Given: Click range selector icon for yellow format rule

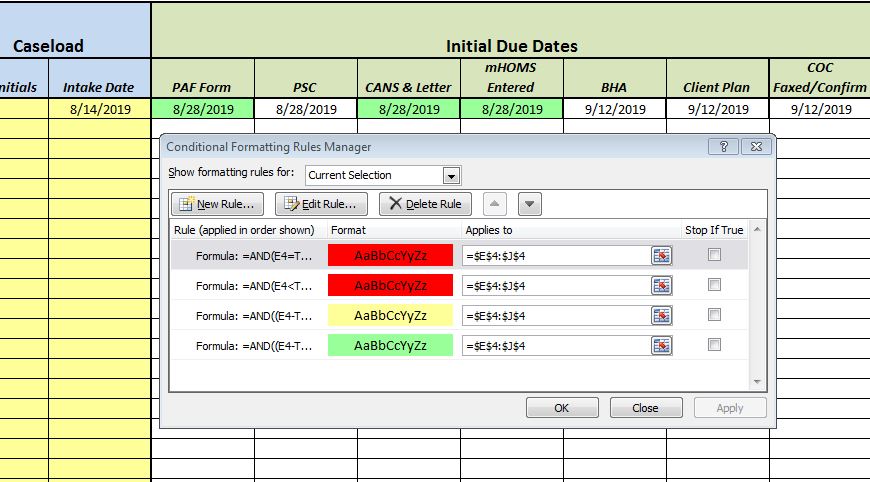Looking at the screenshot, I should (661, 316).
